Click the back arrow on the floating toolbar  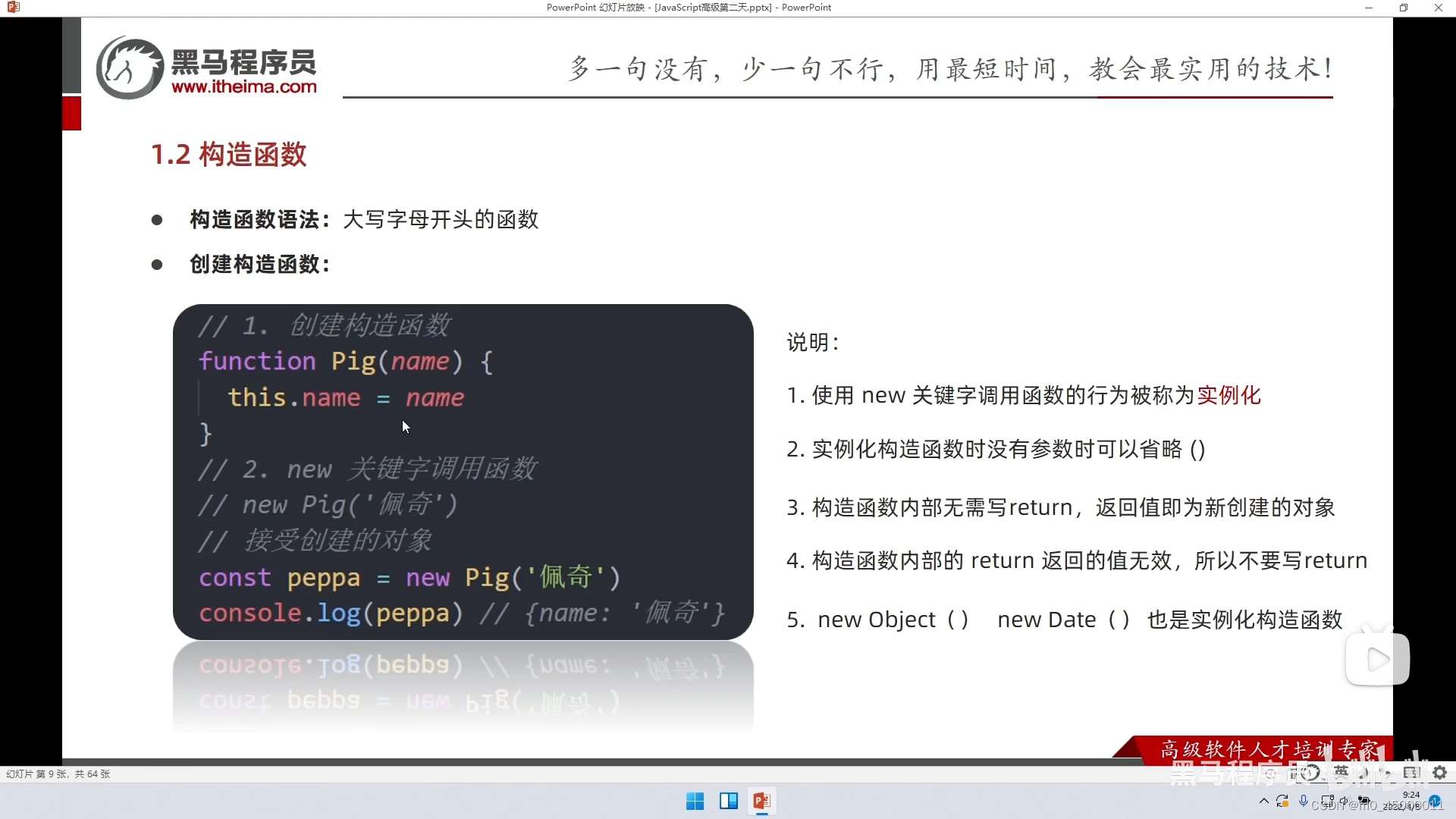(x=1271, y=772)
